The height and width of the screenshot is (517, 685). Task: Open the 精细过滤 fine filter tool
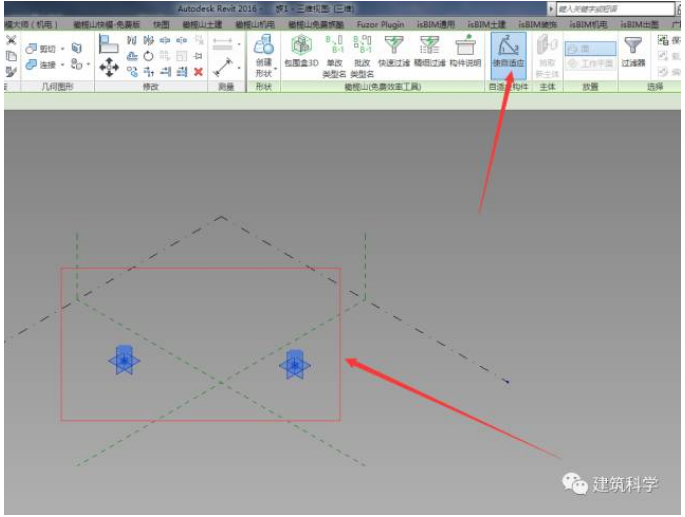[x=429, y=51]
